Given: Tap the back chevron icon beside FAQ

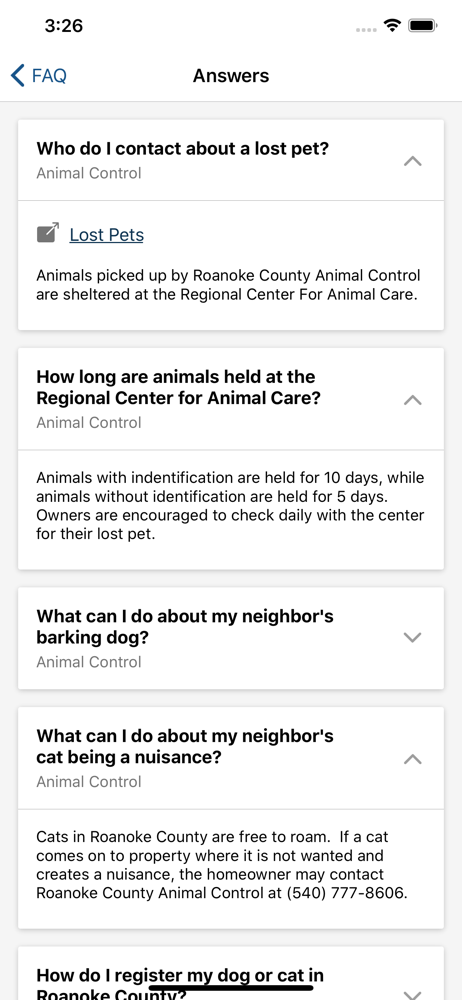Looking at the screenshot, I should coord(17,75).
